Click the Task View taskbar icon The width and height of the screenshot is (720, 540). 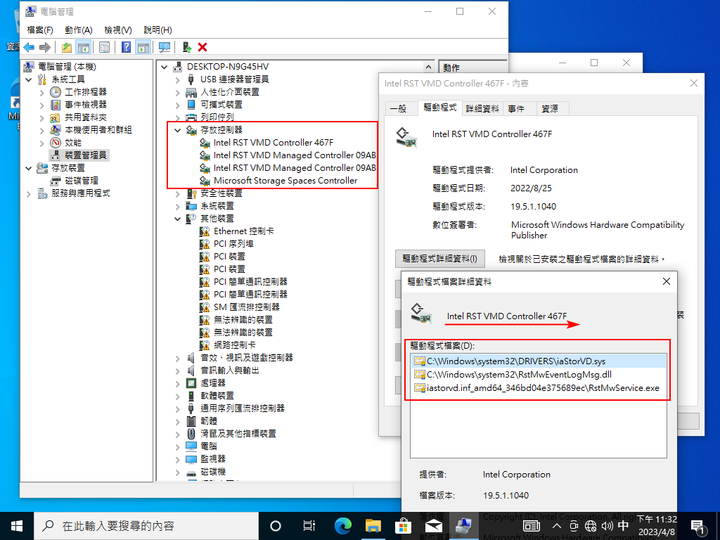point(309,526)
